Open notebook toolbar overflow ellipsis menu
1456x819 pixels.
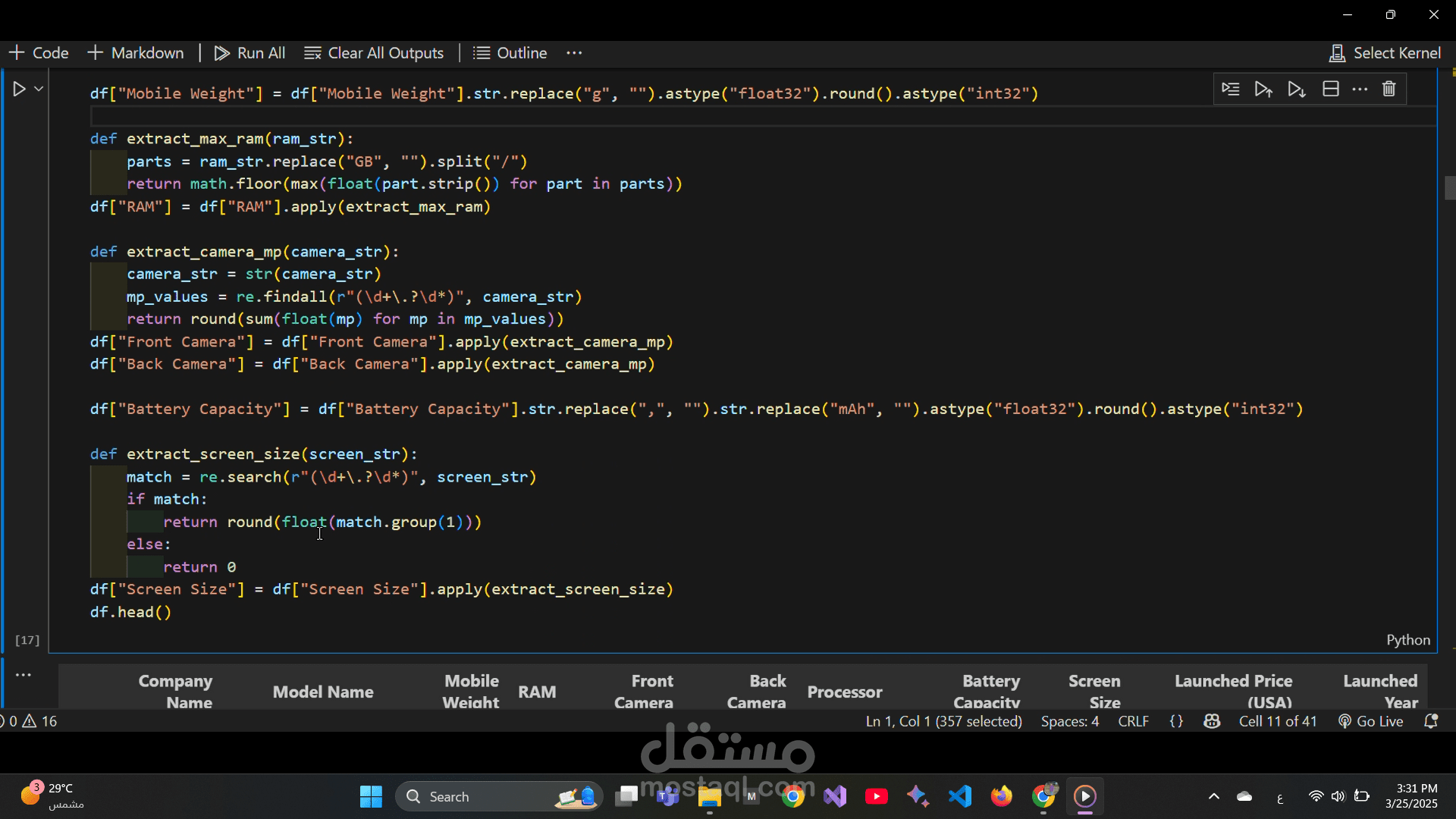tap(574, 53)
